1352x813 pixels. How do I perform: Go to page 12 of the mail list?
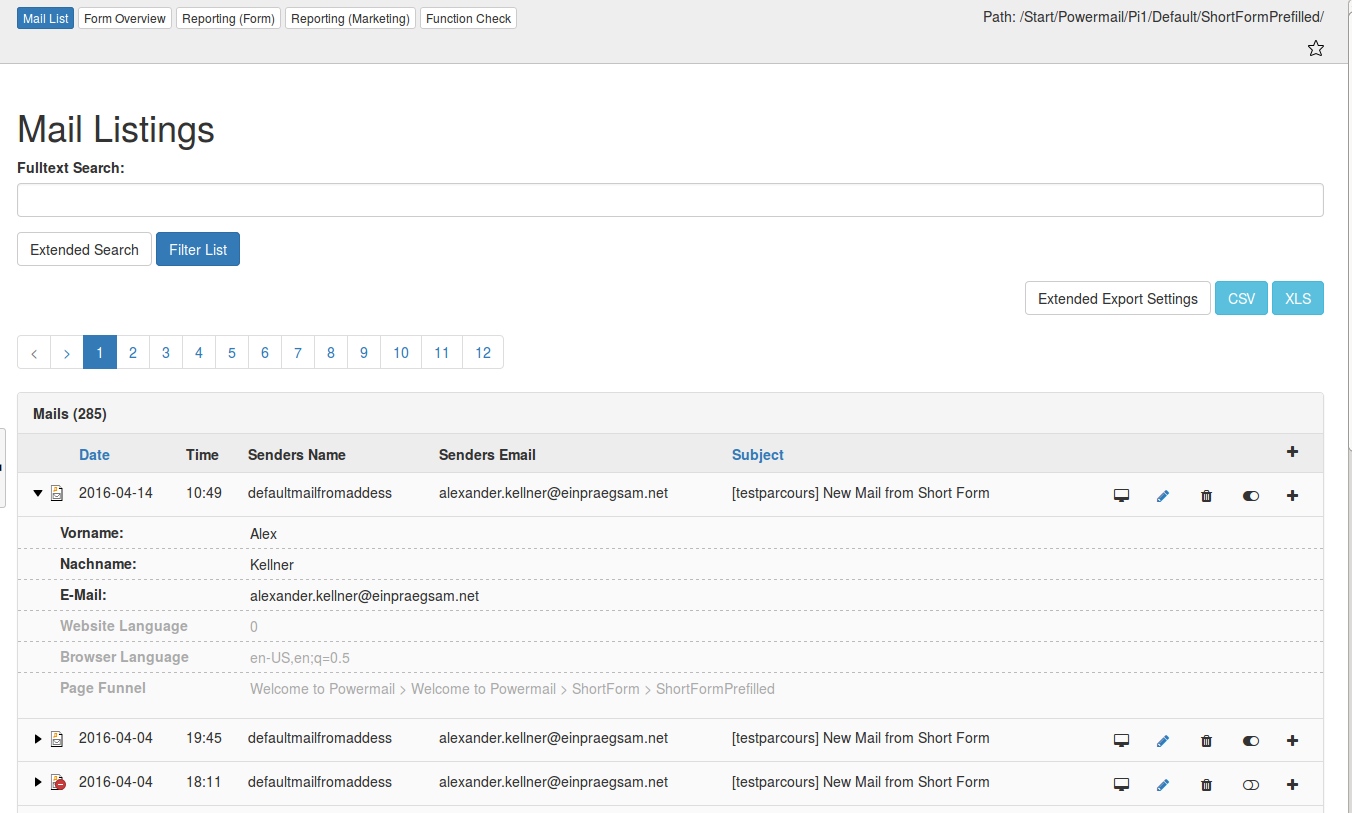point(483,352)
